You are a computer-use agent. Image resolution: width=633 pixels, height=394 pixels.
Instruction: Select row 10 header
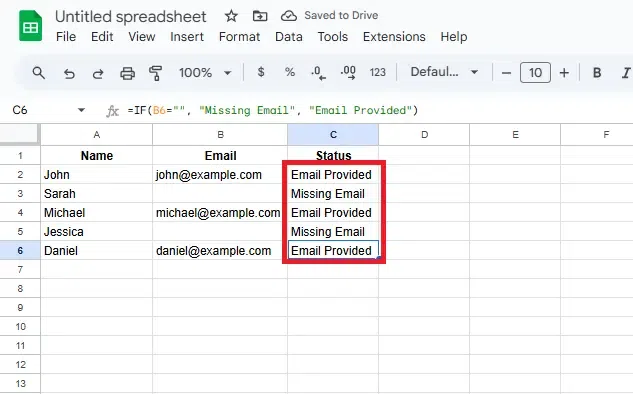click(x=20, y=326)
